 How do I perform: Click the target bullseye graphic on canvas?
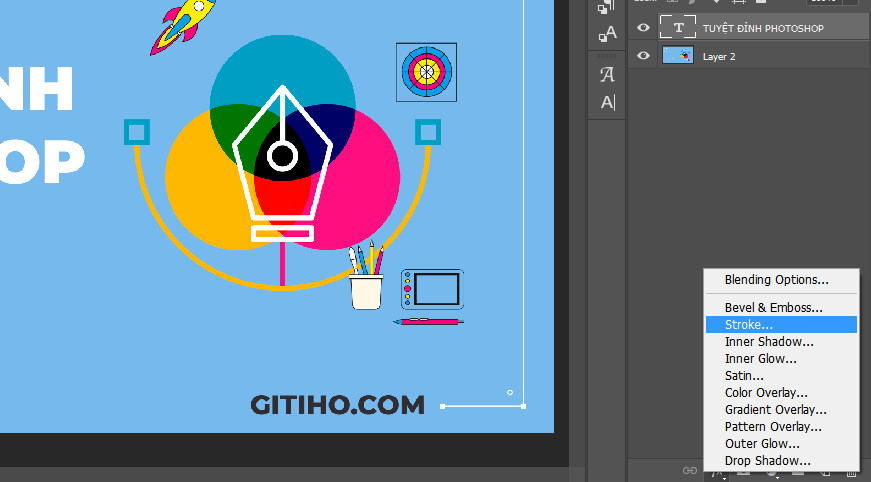pyautogui.click(x=427, y=72)
